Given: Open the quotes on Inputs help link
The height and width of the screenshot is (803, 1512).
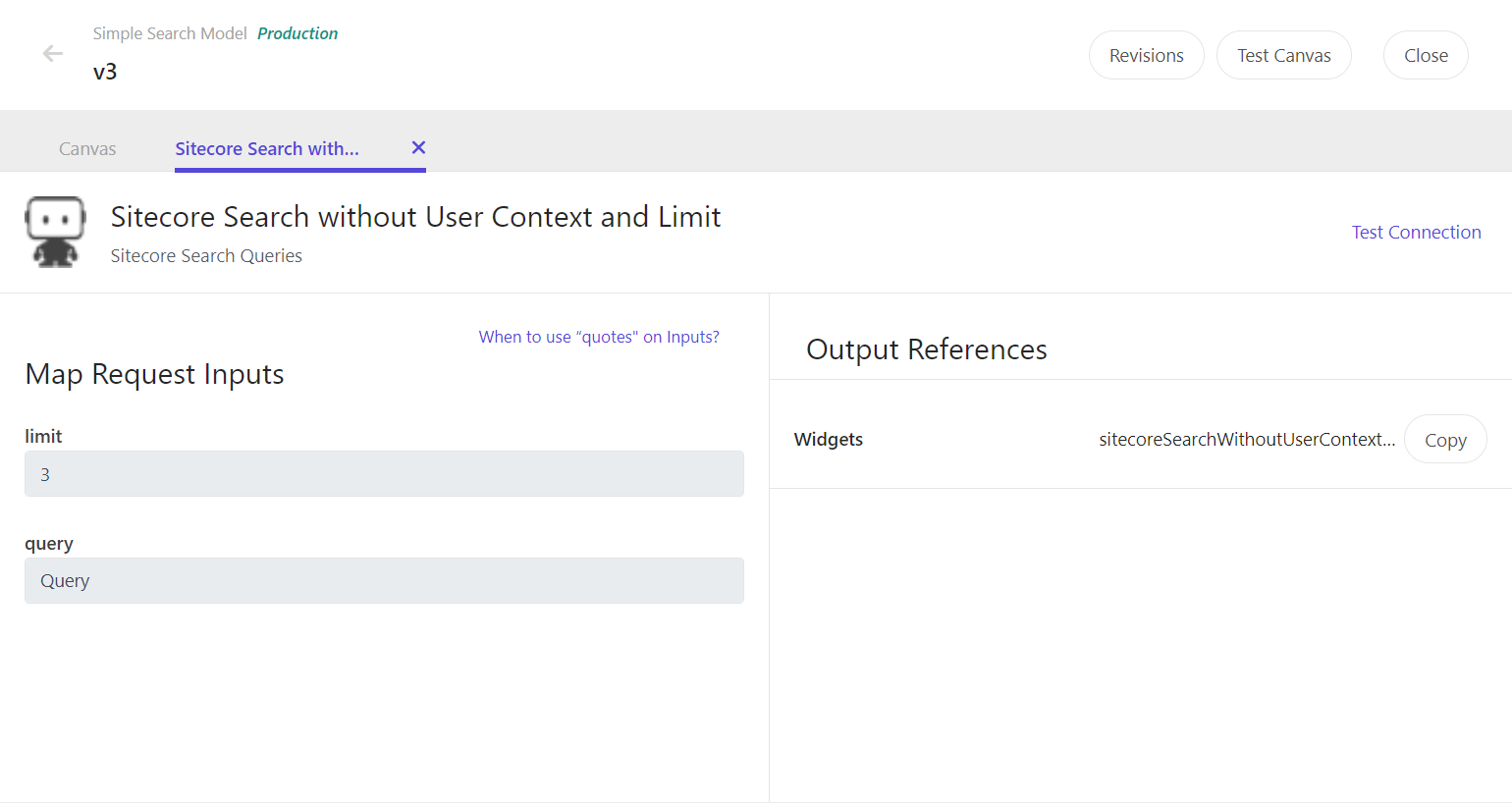Looking at the screenshot, I should 599,336.
